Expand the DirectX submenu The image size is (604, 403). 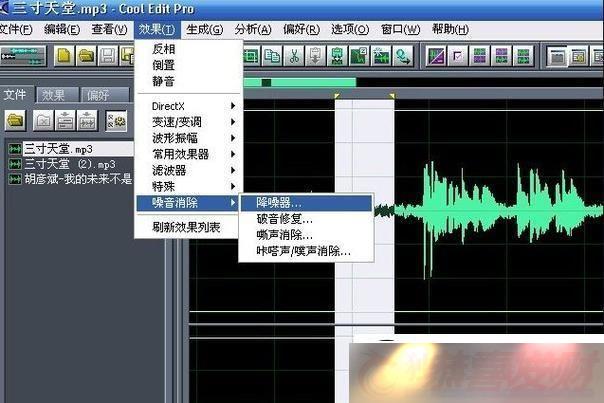(189, 106)
